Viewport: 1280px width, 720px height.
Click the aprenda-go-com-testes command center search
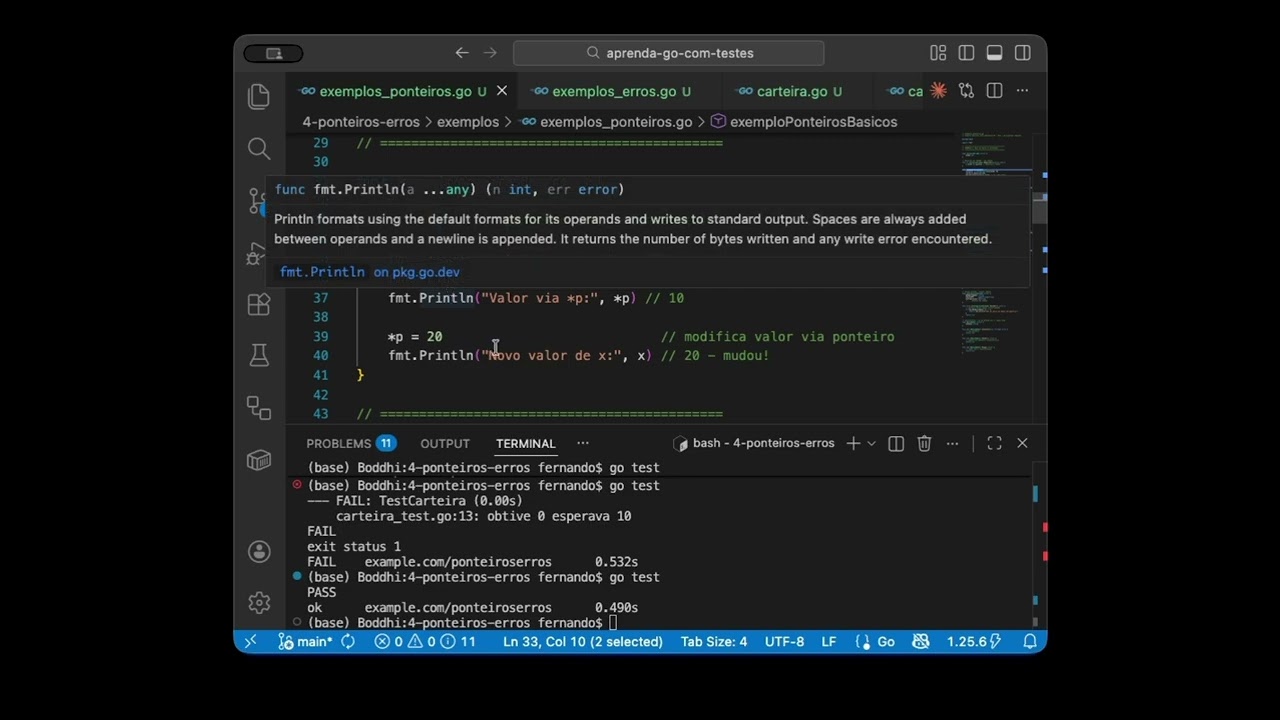pyautogui.click(x=668, y=53)
